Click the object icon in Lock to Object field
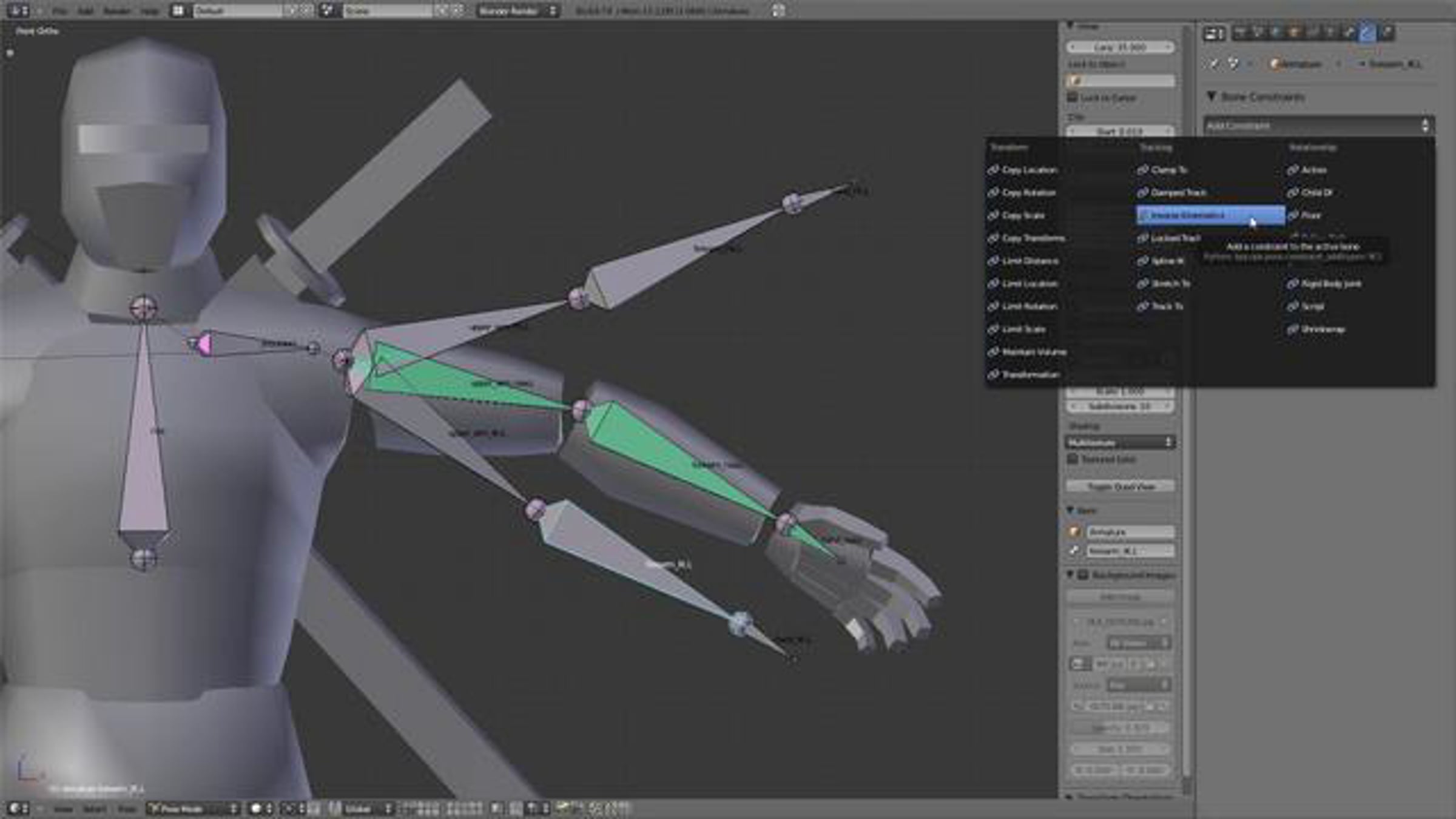Viewport: 1456px width, 819px height. coord(1074,81)
